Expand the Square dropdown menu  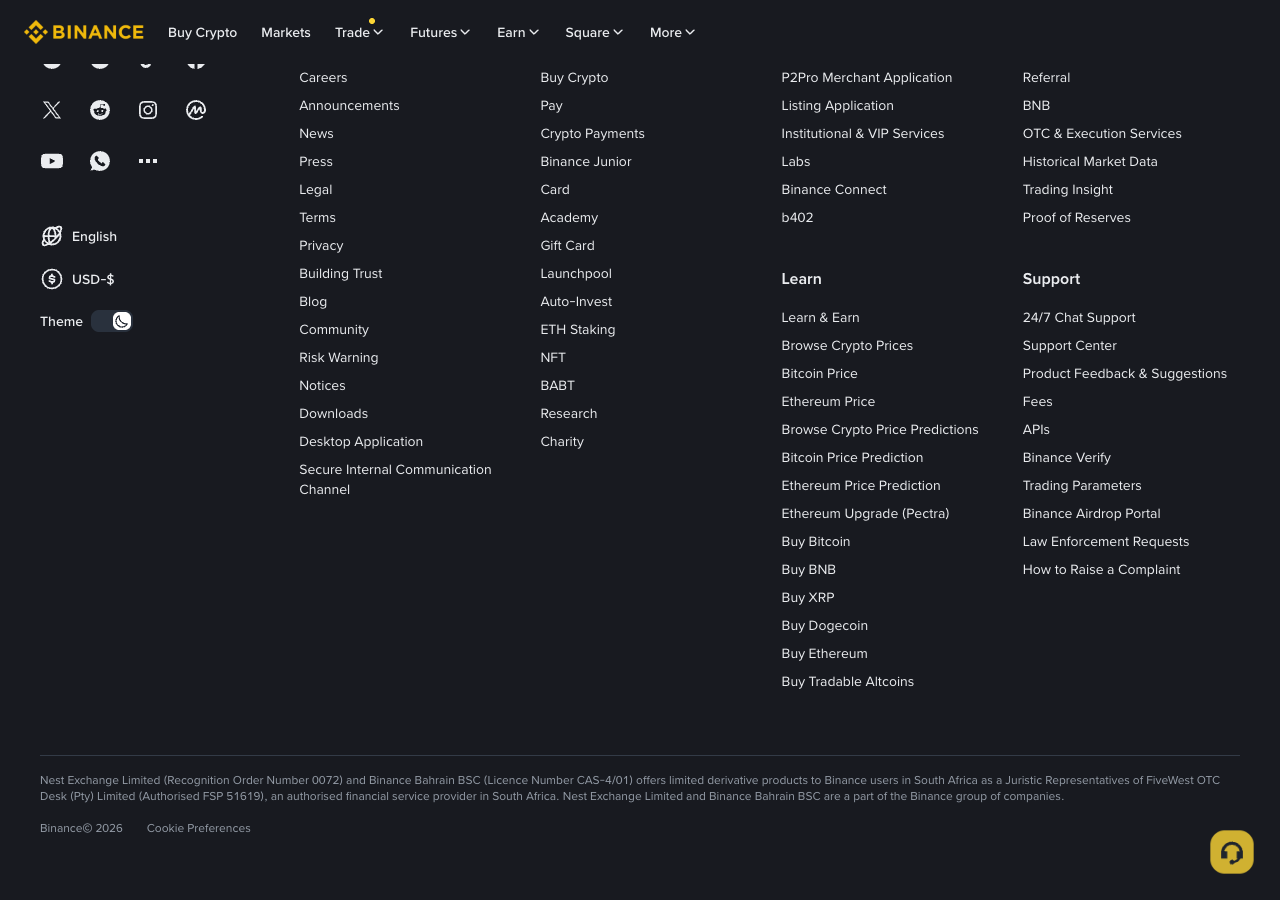point(594,32)
